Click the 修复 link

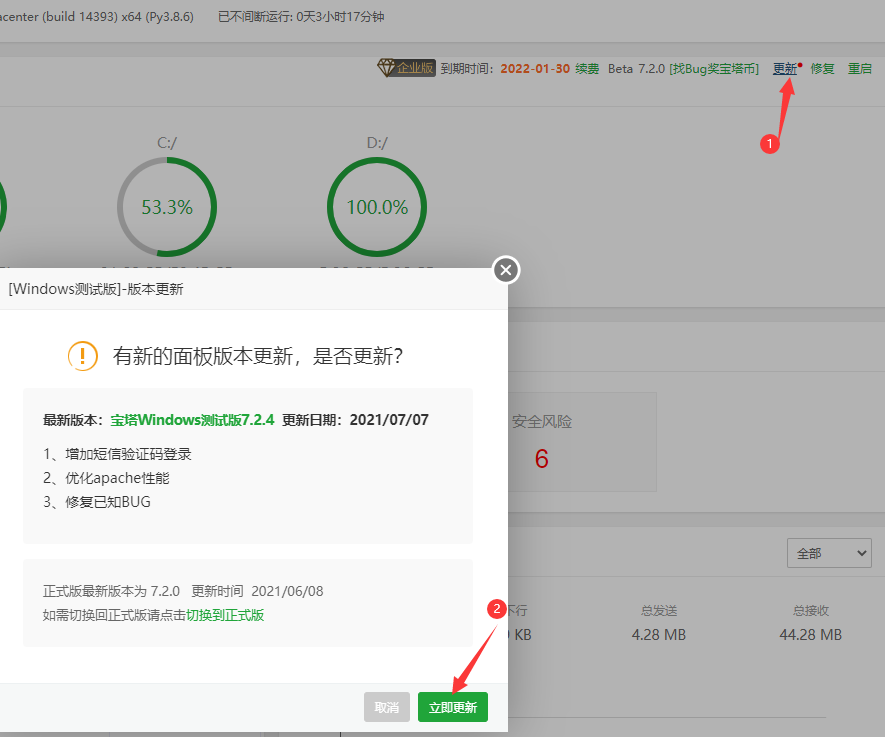coord(822,69)
